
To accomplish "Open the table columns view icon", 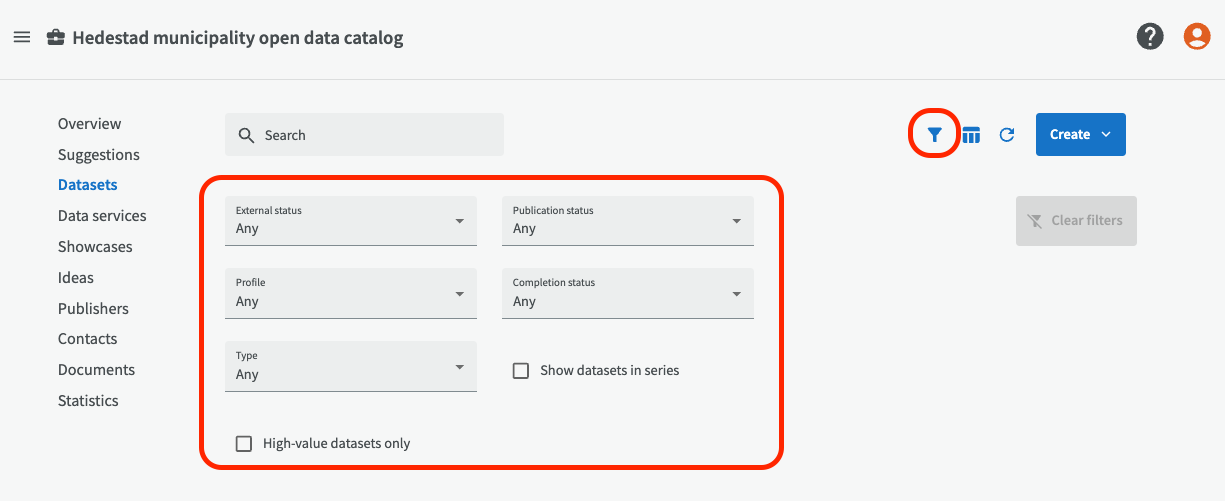I will 971,135.
